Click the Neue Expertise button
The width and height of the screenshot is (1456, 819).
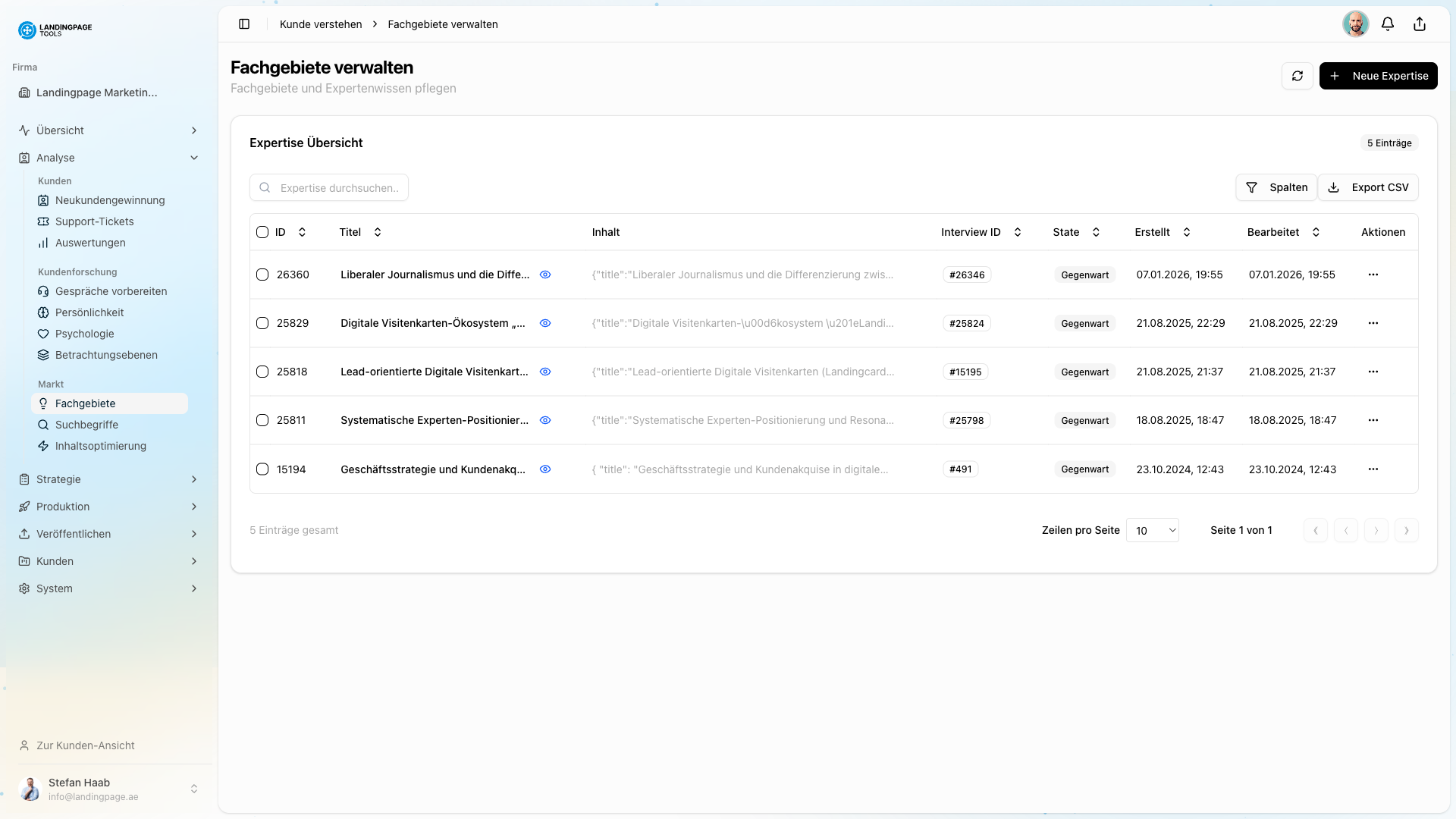click(x=1378, y=76)
